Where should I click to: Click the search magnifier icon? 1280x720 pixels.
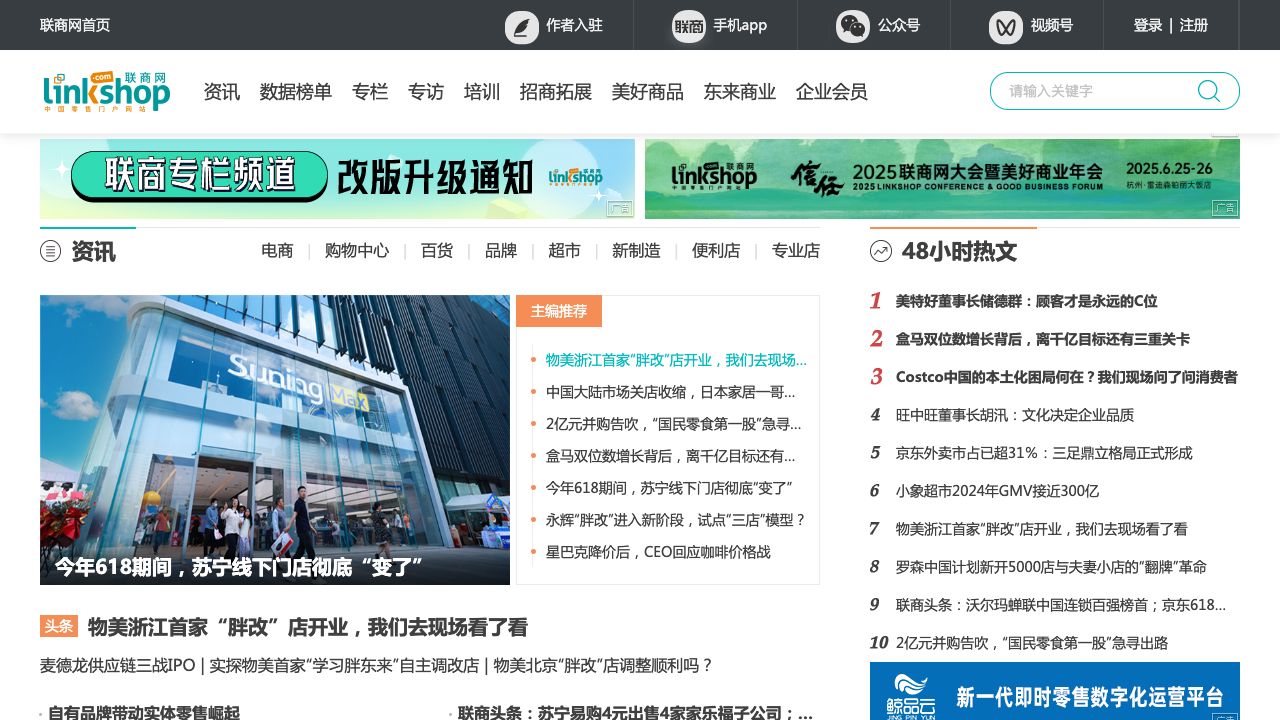coord(1208,91)
